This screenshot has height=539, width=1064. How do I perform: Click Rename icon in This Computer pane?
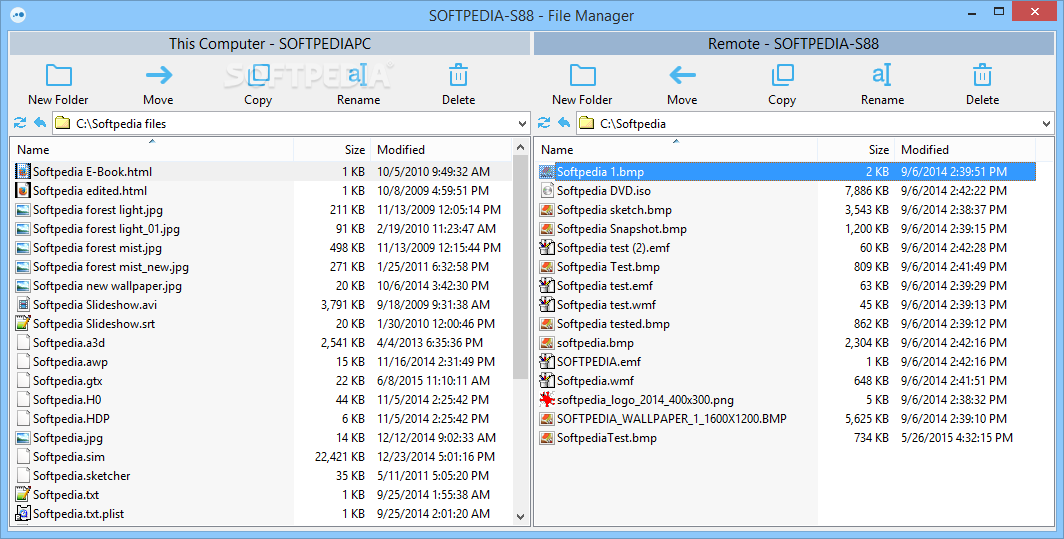(x=358, y=75)
